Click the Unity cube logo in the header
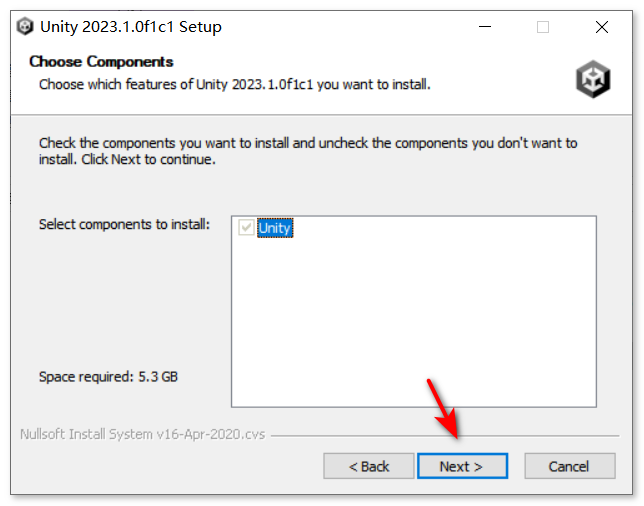644x506 pixels. (593, 79)
